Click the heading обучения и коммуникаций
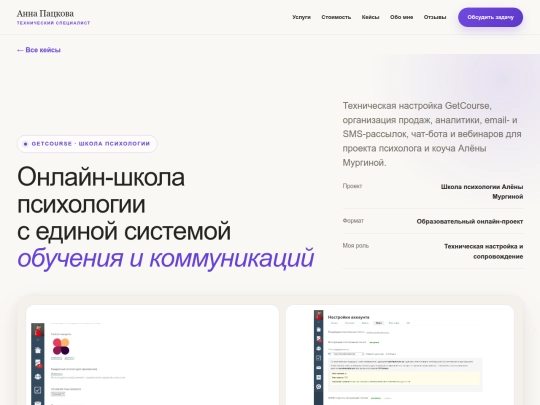This screenshot has width=540, height=405. [166, 258]
